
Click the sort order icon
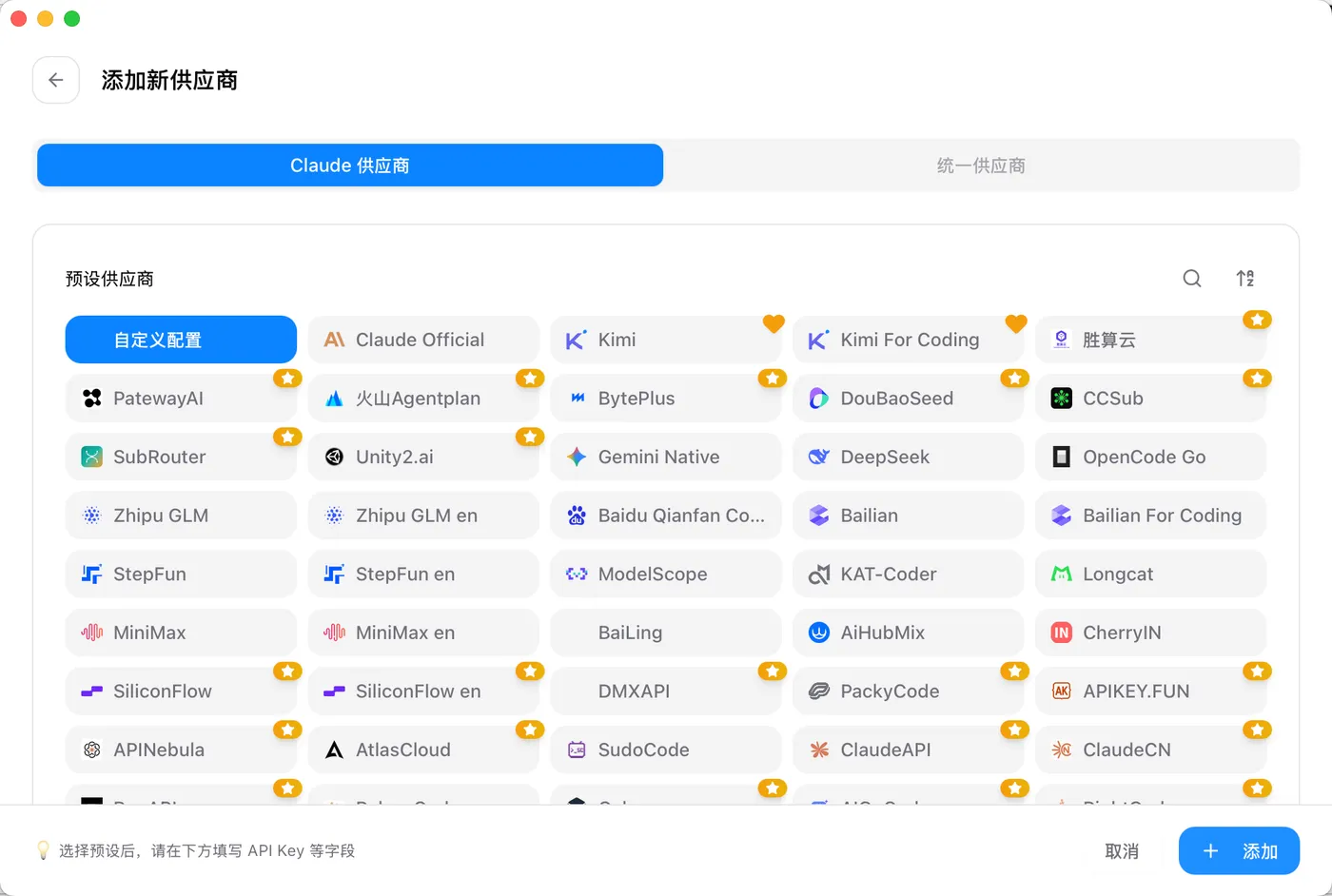(x=1245, y=279)
